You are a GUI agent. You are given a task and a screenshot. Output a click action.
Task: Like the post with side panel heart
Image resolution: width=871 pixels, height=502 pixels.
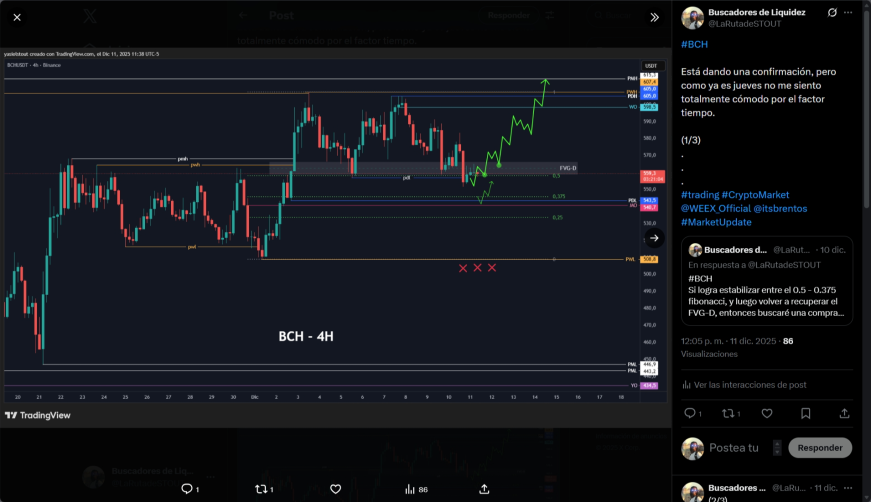767,413
